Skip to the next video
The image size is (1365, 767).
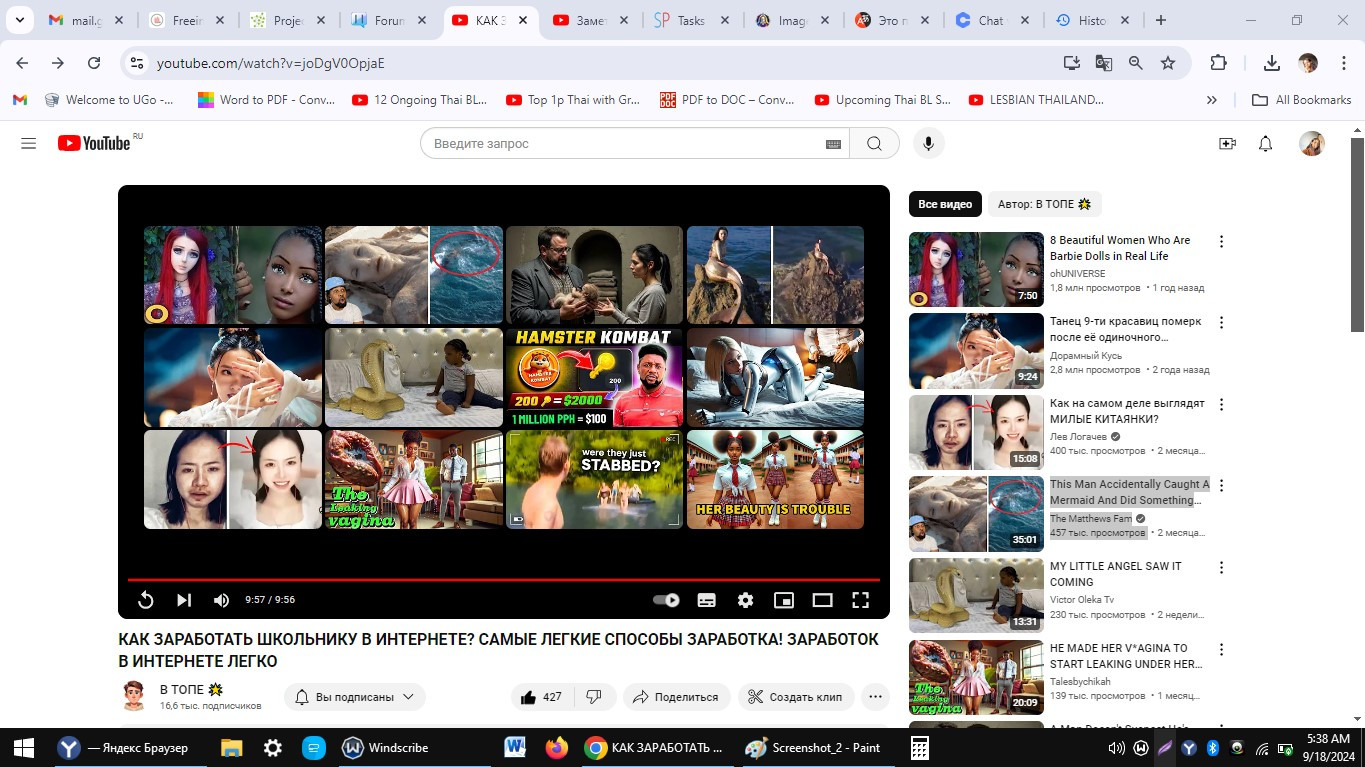coord(184,600)
